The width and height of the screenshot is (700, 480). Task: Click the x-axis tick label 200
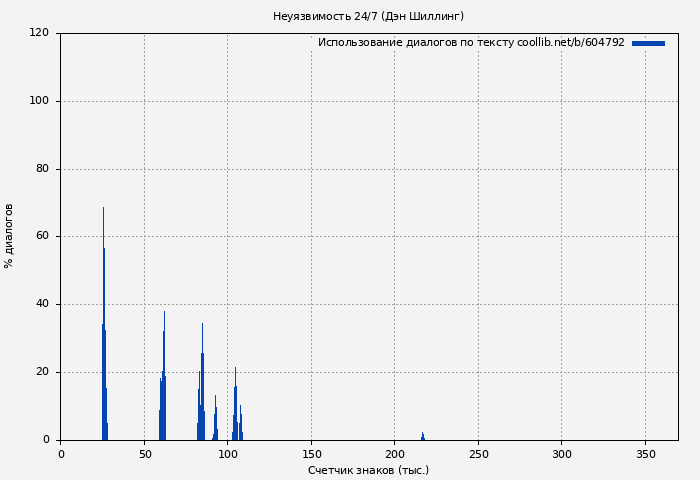pos(394,454)
